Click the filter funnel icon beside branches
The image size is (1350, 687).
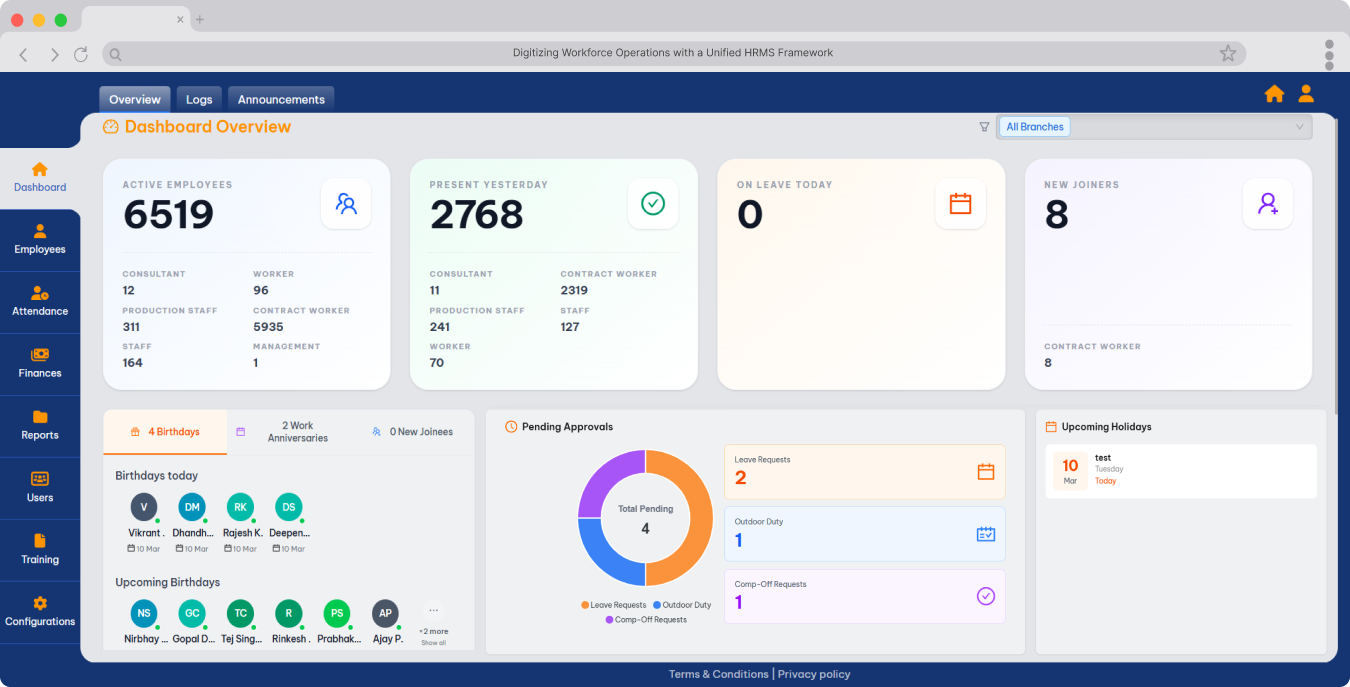984,127
